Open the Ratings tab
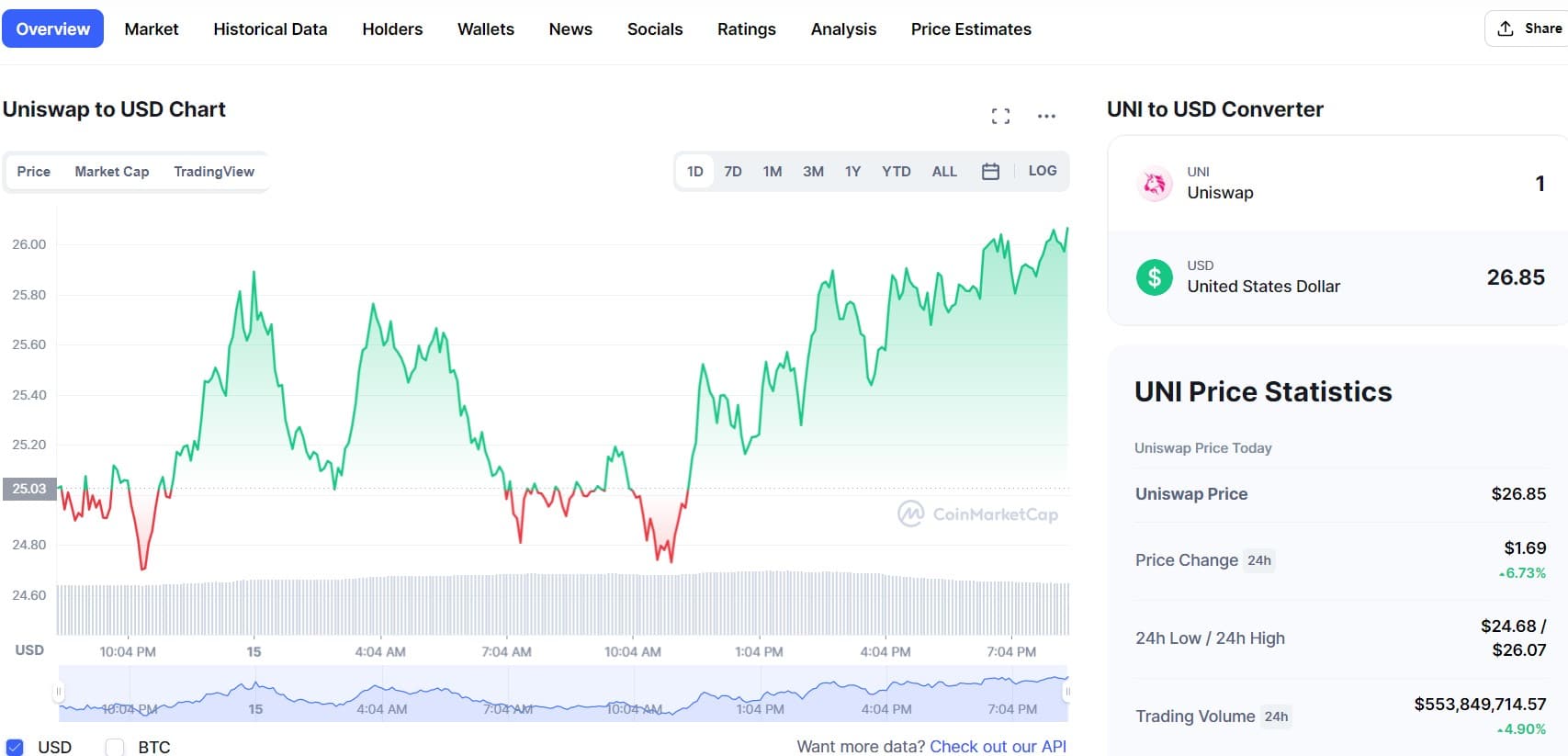The width and height of the screenshot is (1568, 756). (x=747, y=29)
